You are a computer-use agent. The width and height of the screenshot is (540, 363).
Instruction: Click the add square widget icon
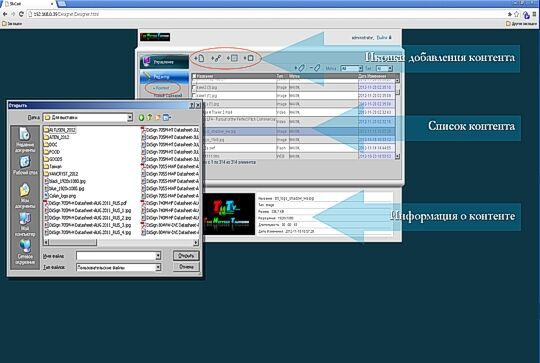tap(249, 58)
